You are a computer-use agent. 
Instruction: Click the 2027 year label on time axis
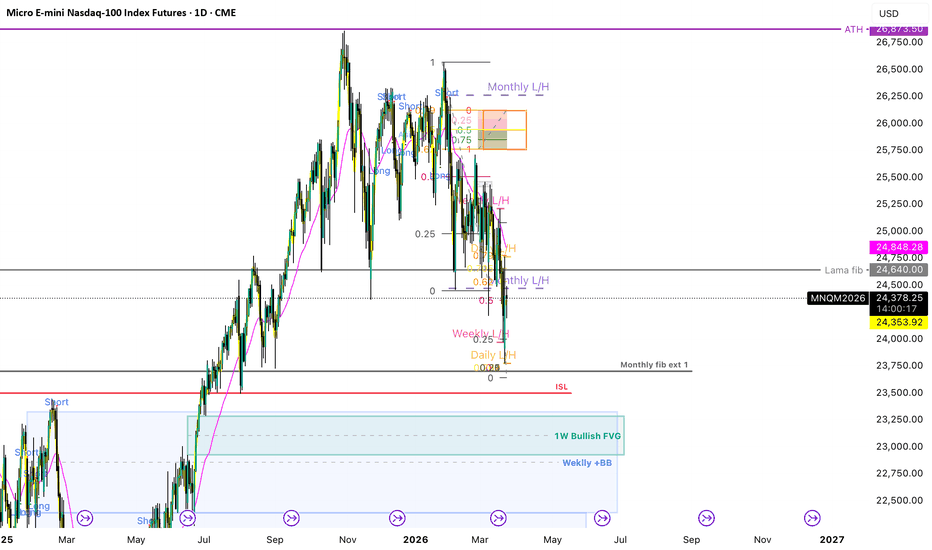coord(832,540)
